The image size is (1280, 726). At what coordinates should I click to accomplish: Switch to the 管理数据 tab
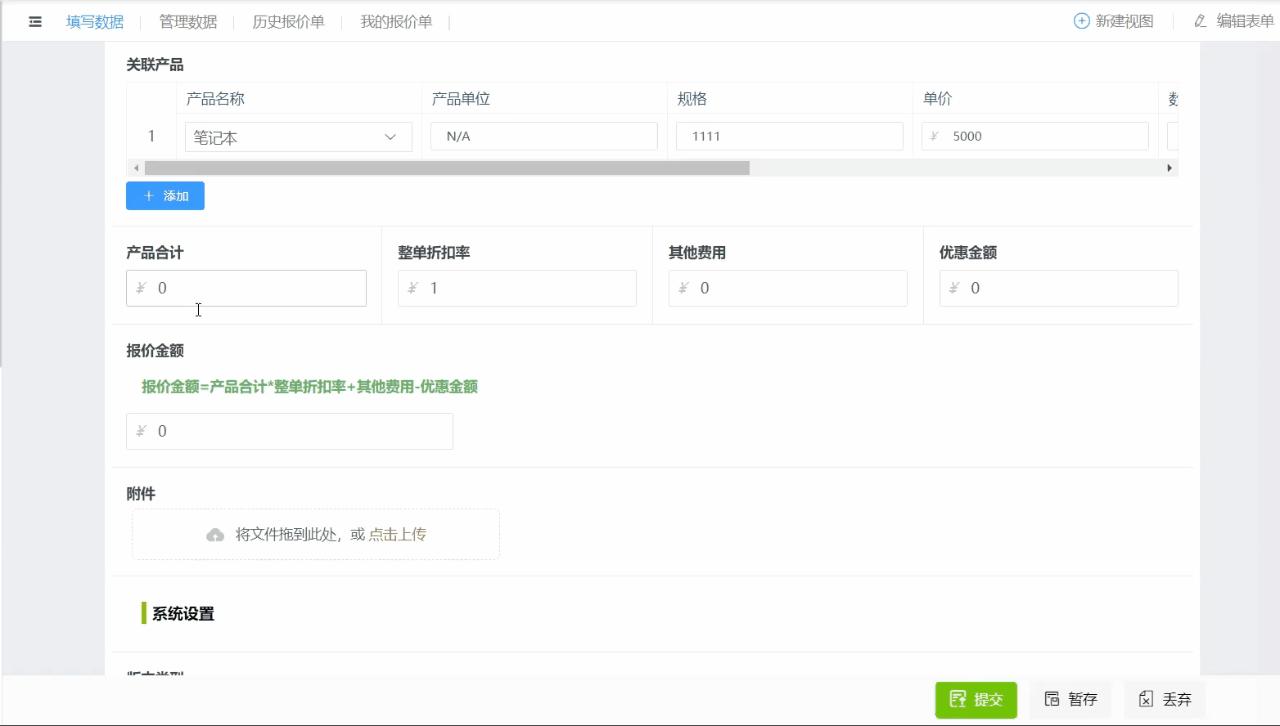(187, 21)
